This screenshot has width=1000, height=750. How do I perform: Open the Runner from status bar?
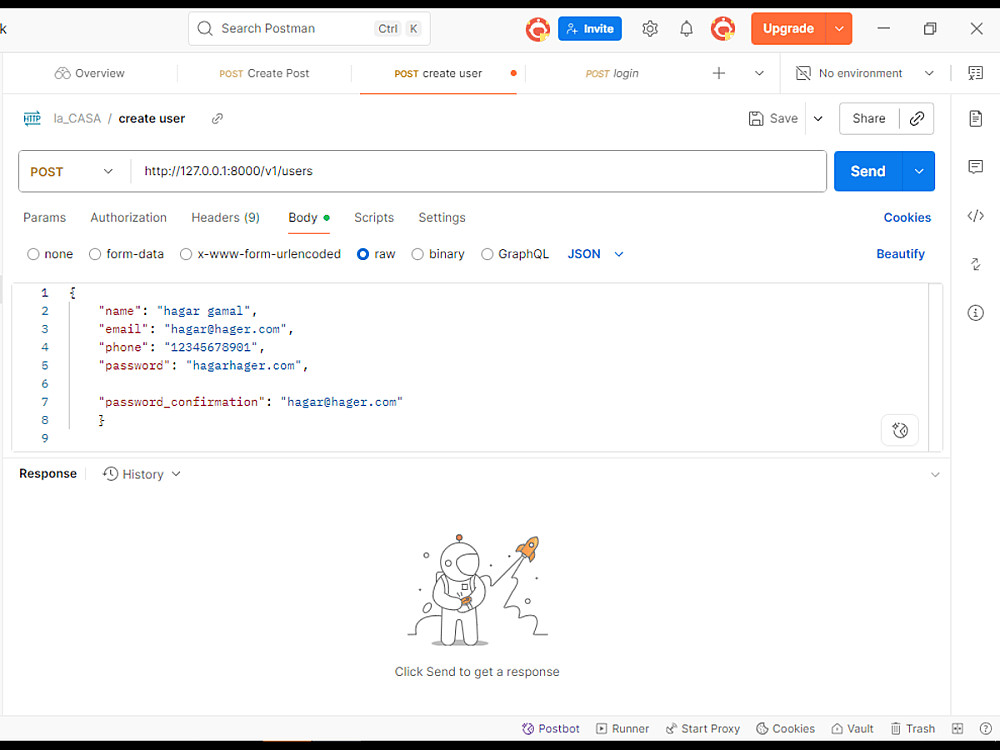[622, 728]
